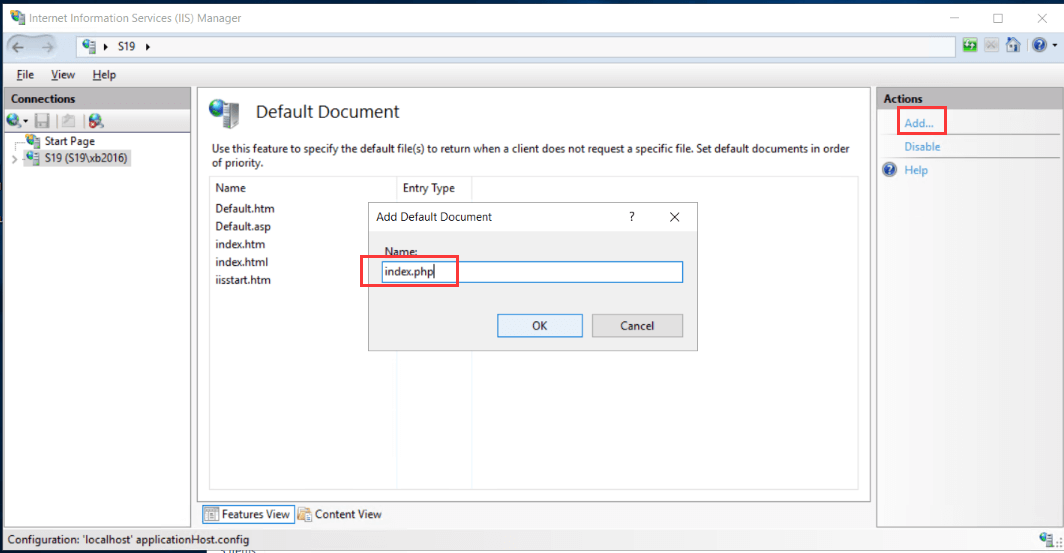The image size is (1064, 553).
Task: Select Start Page in Connections tree
Action: point(69,141)
